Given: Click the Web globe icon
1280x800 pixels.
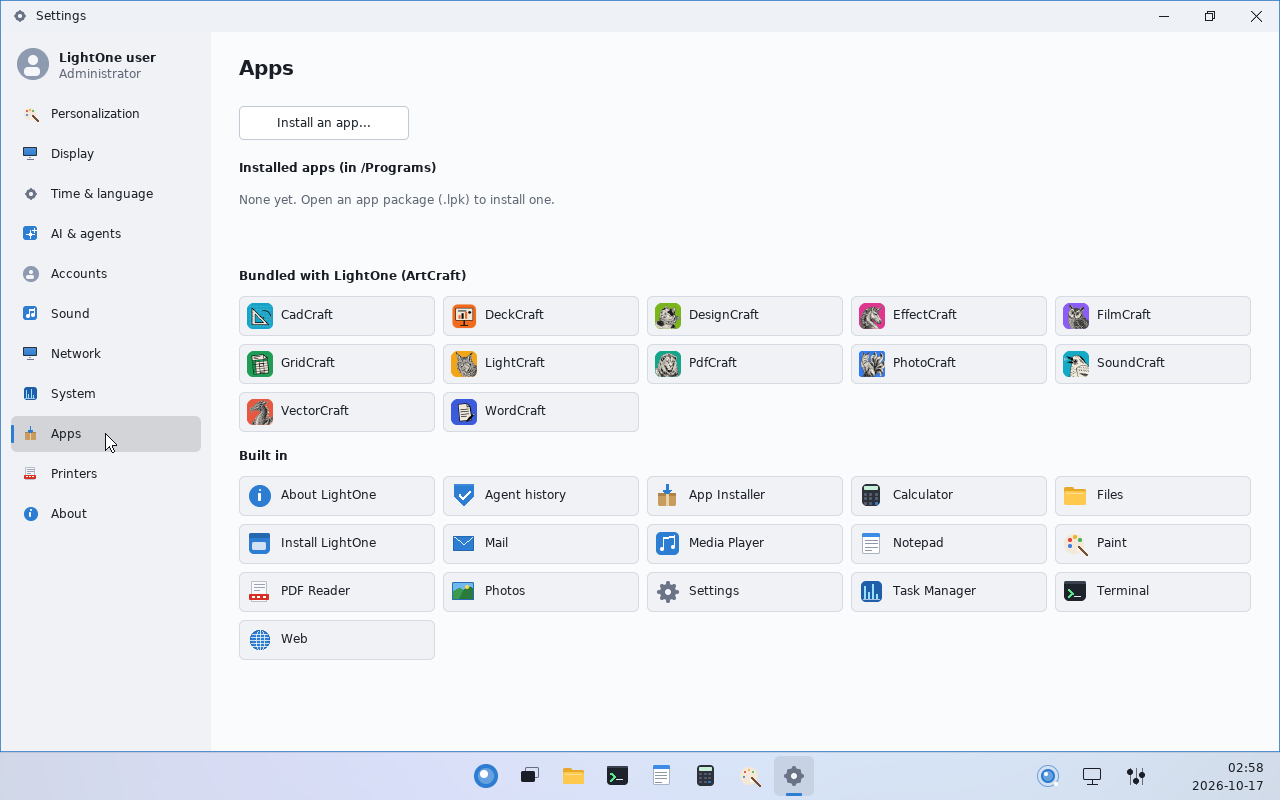Looking at the screenshot, I should 260,640.
